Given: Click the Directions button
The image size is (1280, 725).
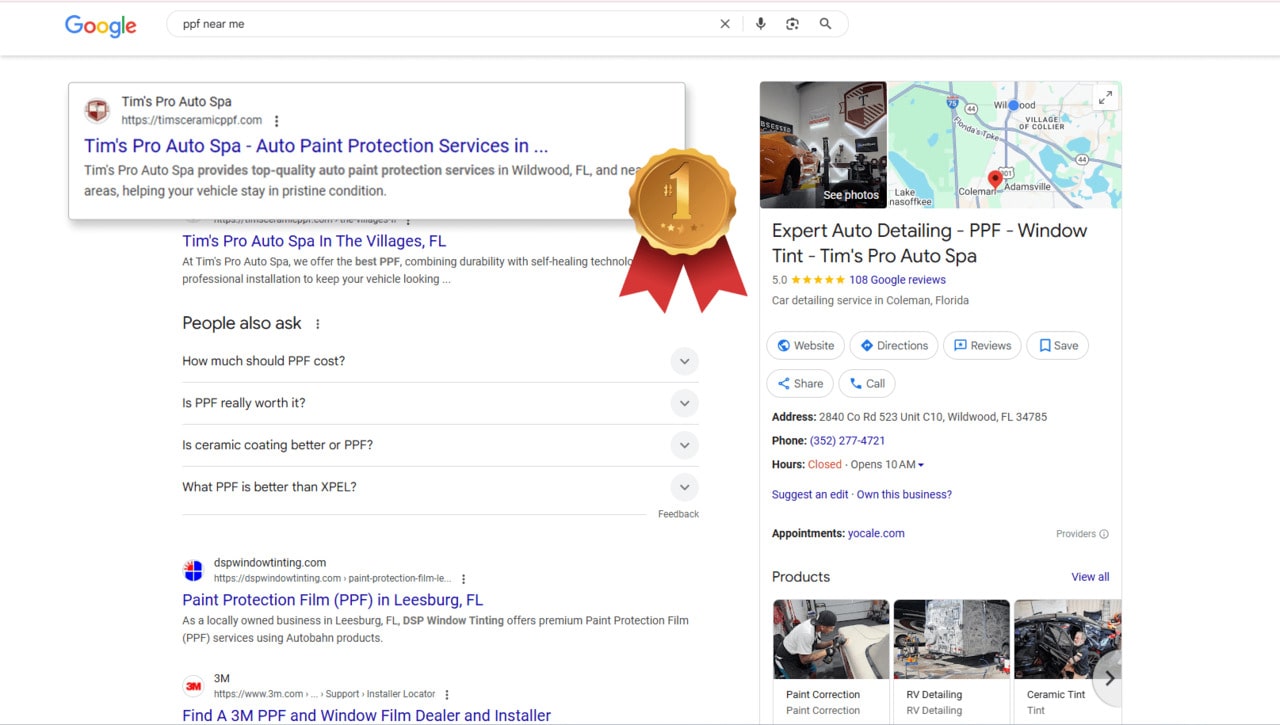Looking at the screenshot, I should (x=894, y=346).
